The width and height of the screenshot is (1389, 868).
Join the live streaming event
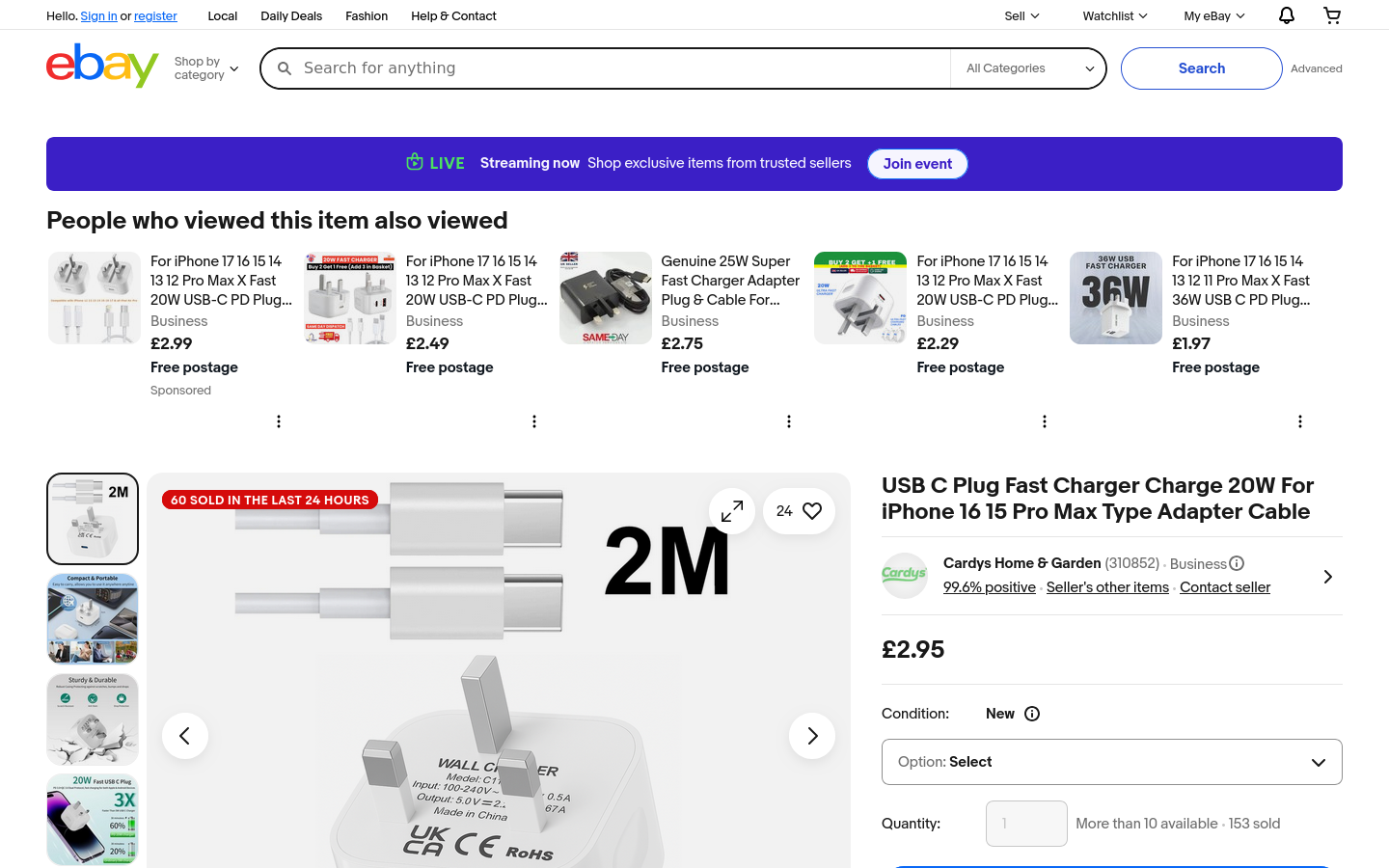pos(917,163)
